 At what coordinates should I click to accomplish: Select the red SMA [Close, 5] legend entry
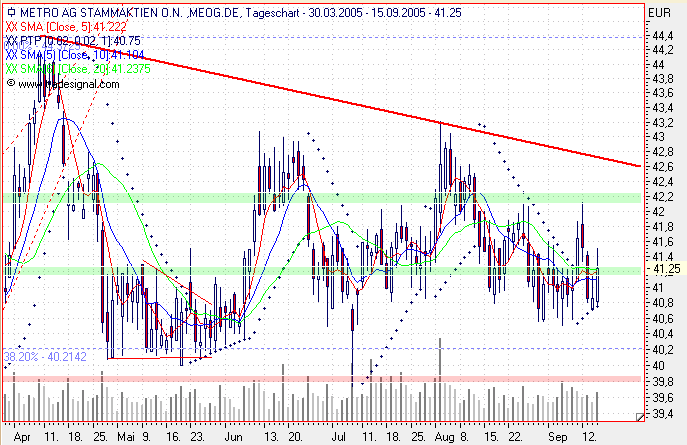point(66,27)
